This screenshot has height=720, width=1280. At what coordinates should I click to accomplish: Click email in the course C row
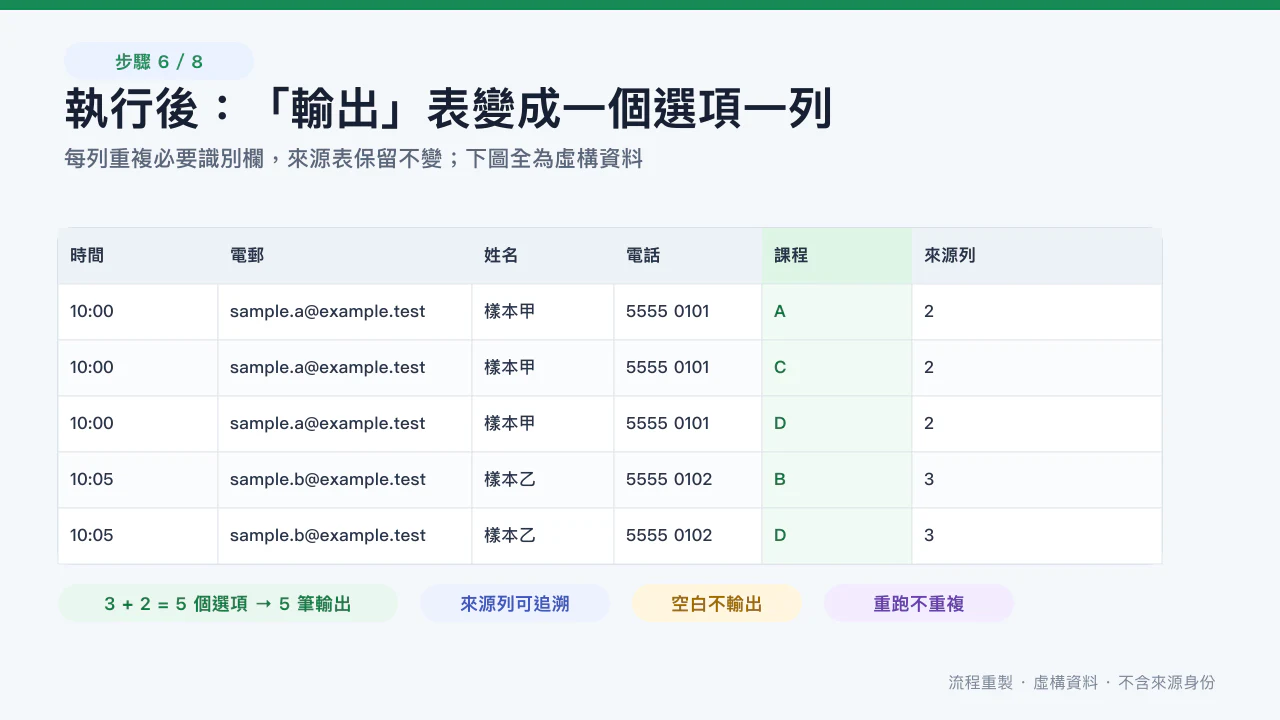tap(345, 368)
